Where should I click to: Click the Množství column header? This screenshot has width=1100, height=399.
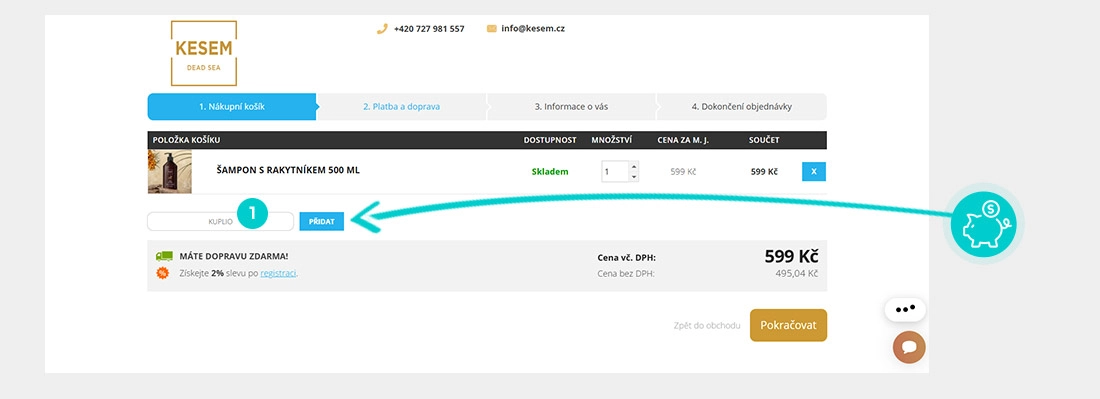click(612, 140)
